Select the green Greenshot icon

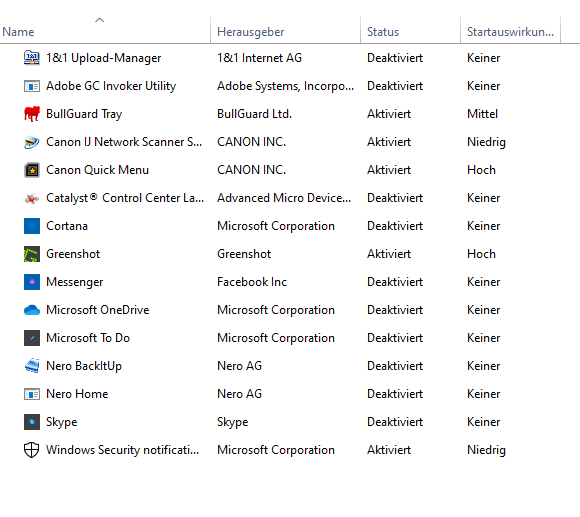32,254
